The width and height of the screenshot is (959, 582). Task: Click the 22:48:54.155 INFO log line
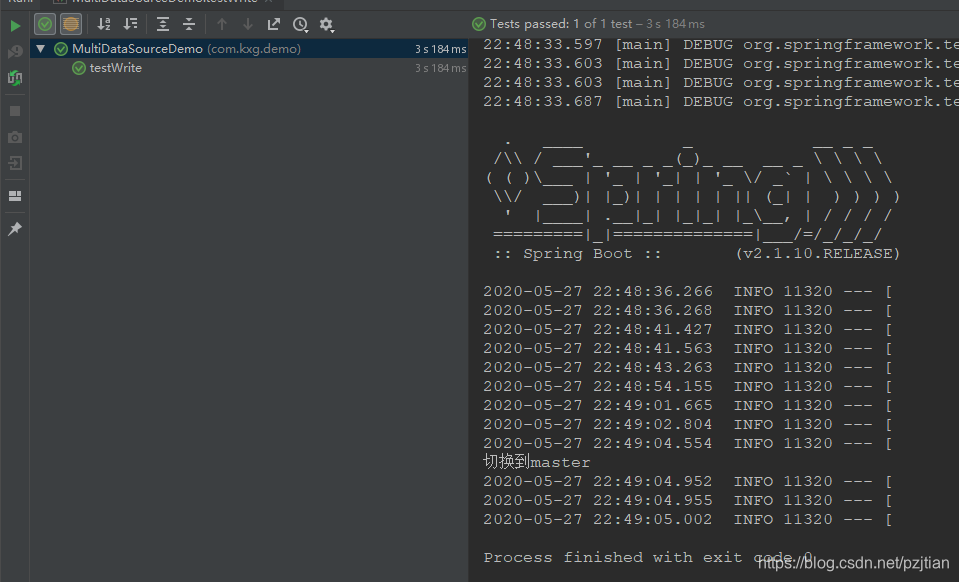(x=687, y=386)
